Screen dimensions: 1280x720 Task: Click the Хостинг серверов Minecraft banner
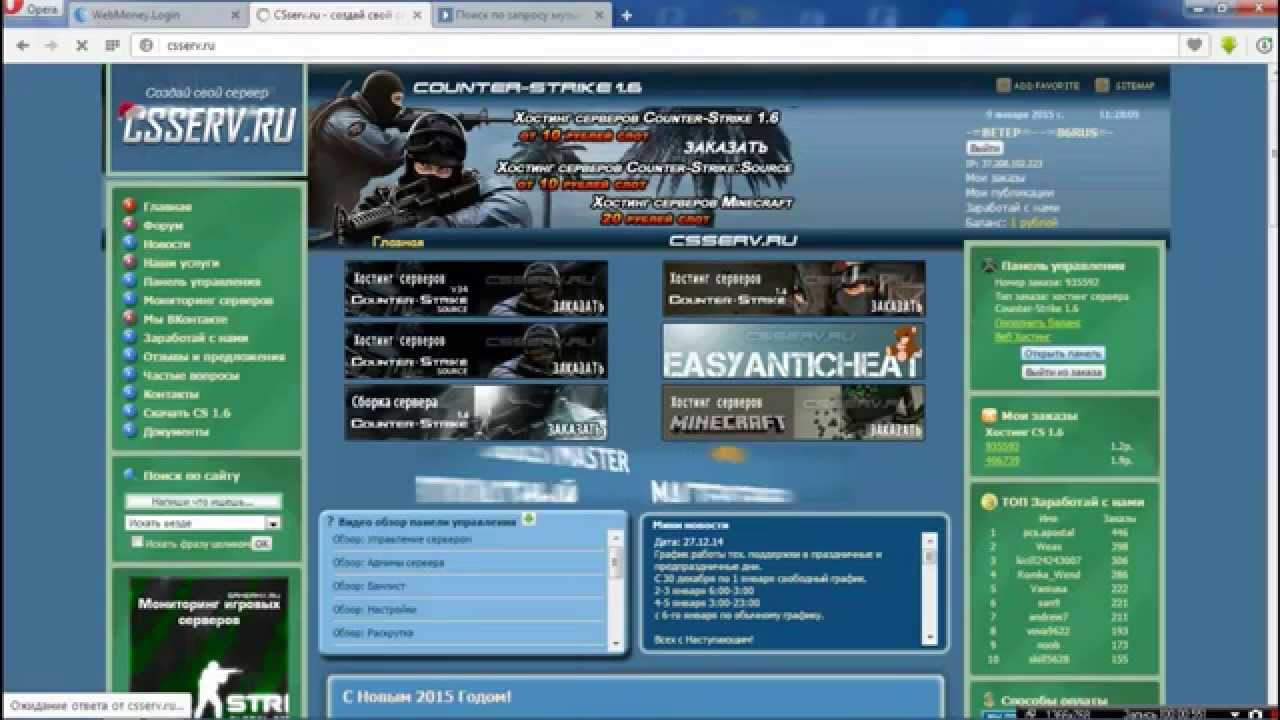(794, 412)
